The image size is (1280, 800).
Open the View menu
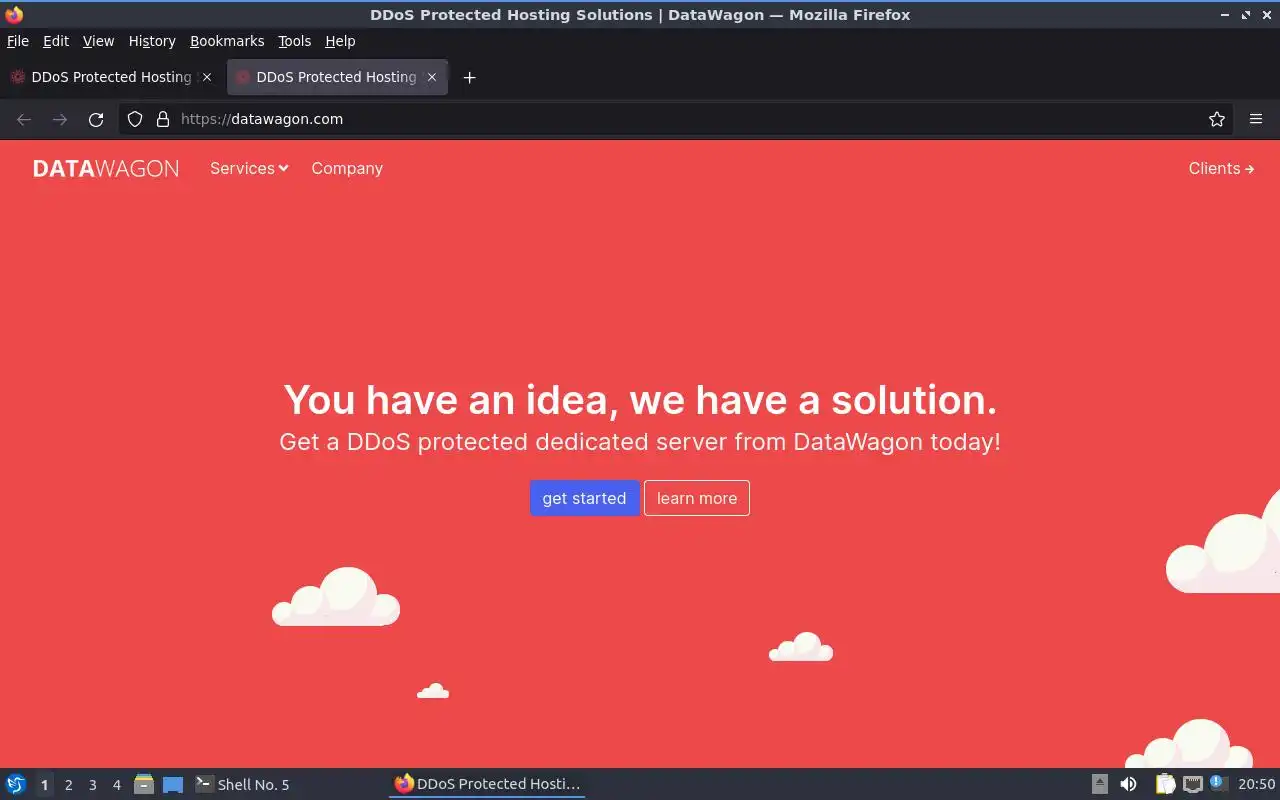[x=98, y=41]
